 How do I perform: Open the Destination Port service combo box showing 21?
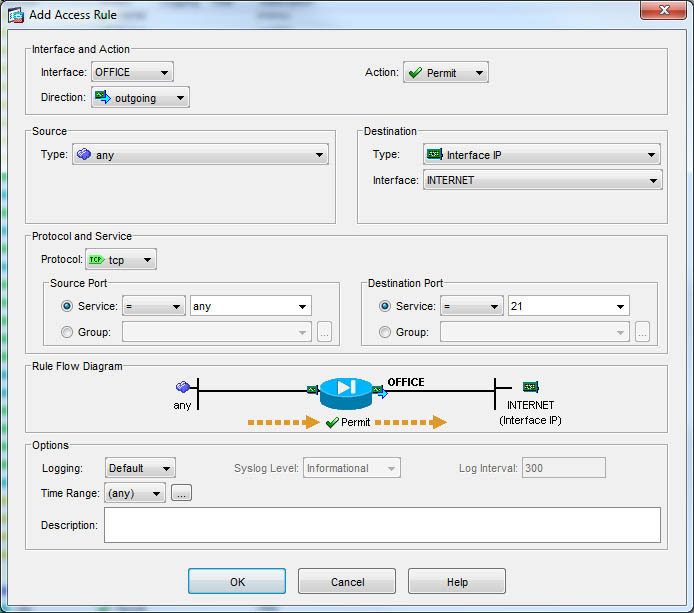(569, 306)
